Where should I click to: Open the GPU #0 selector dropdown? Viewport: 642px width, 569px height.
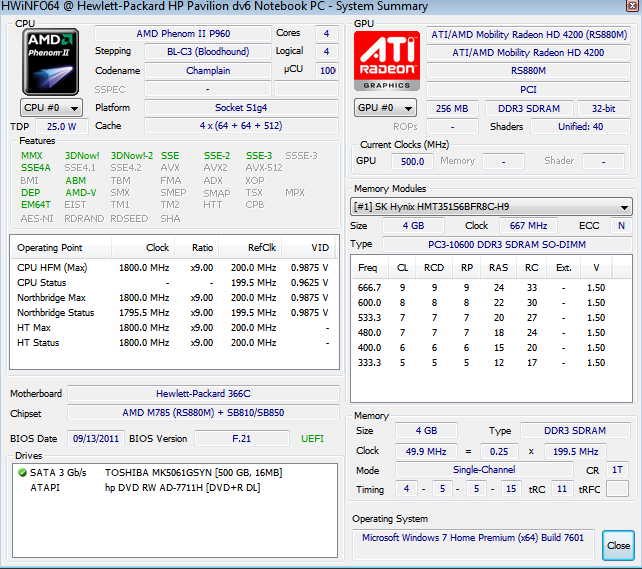point(385,108)
